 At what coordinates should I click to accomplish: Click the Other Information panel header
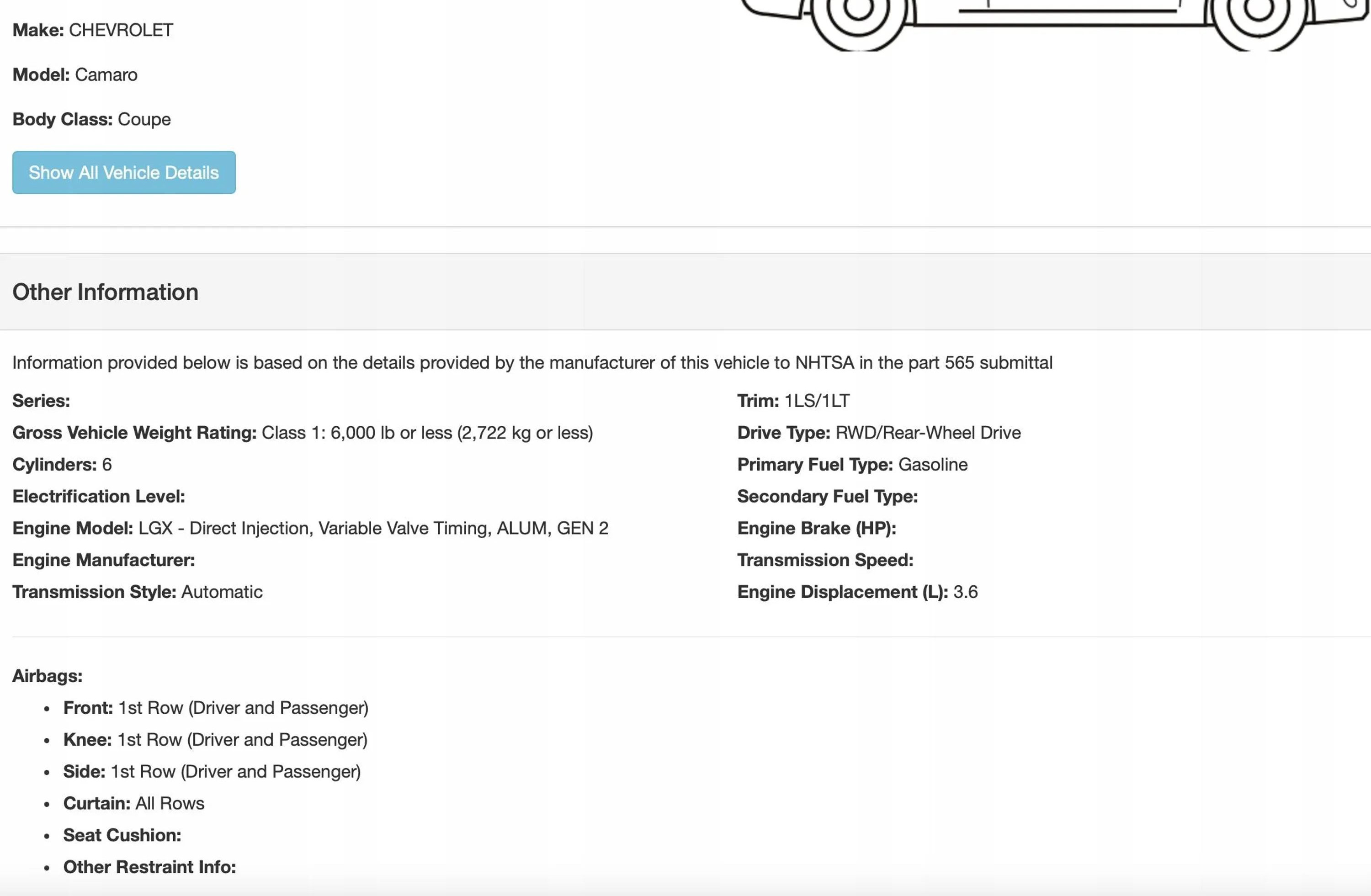point(106,292)
